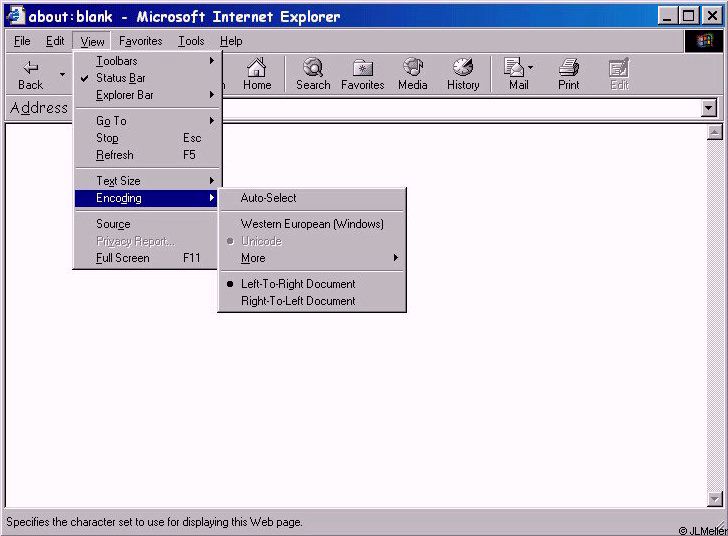This screenshot has height=536, width=728.
Task: Open the Edit menu in the menu bar
Action: 55,41
